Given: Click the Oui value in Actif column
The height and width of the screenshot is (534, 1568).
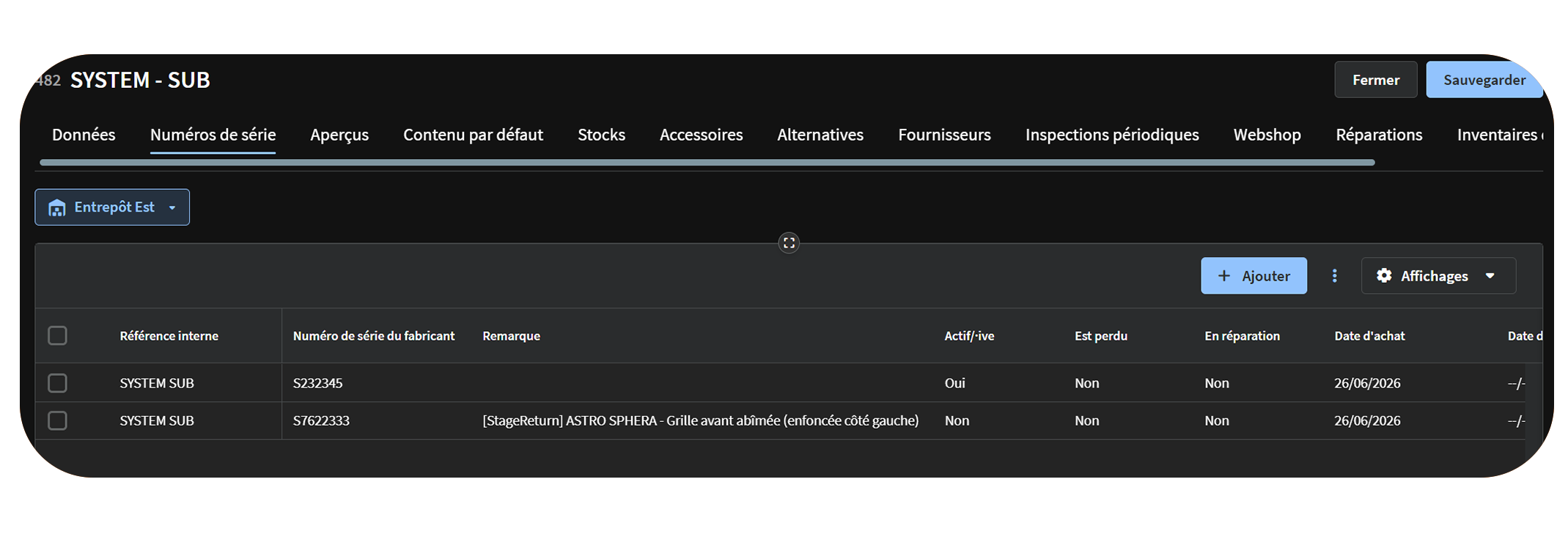Looking at the screenshot, I should point(954,383).
